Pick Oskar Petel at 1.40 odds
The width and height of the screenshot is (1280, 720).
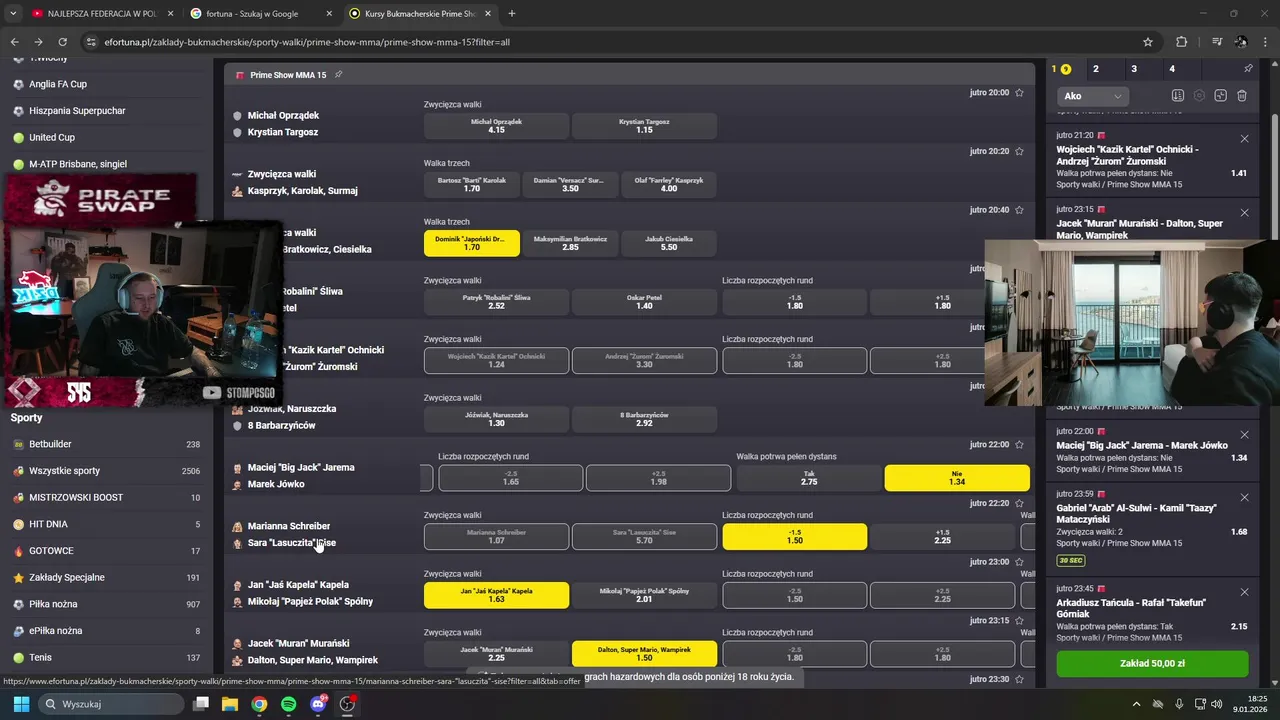coord(644,302)
